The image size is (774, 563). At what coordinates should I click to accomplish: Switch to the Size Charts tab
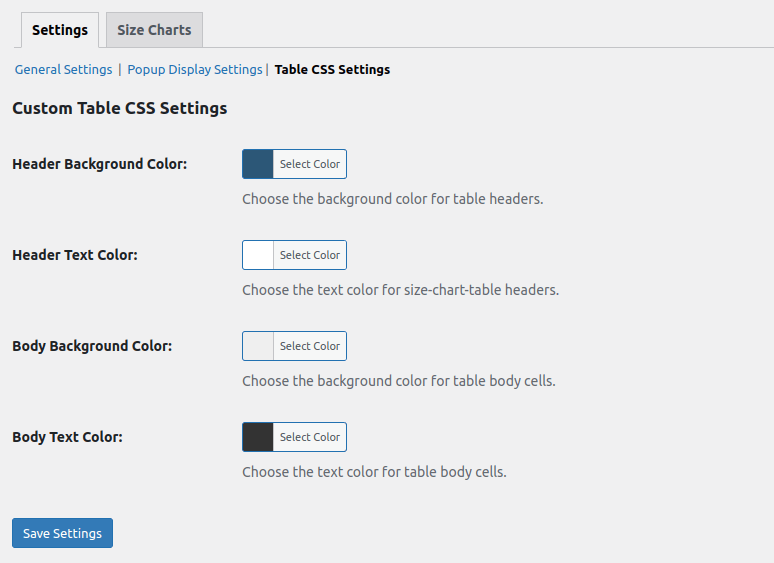pos(154,30)
